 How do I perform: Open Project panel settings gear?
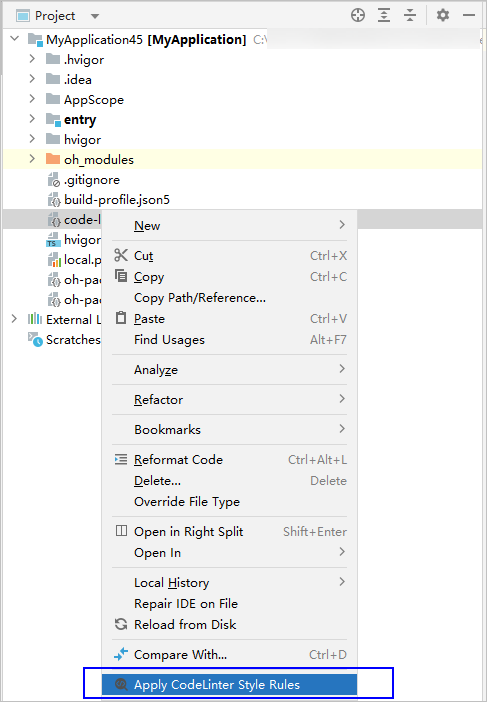(x=443, y=15)
